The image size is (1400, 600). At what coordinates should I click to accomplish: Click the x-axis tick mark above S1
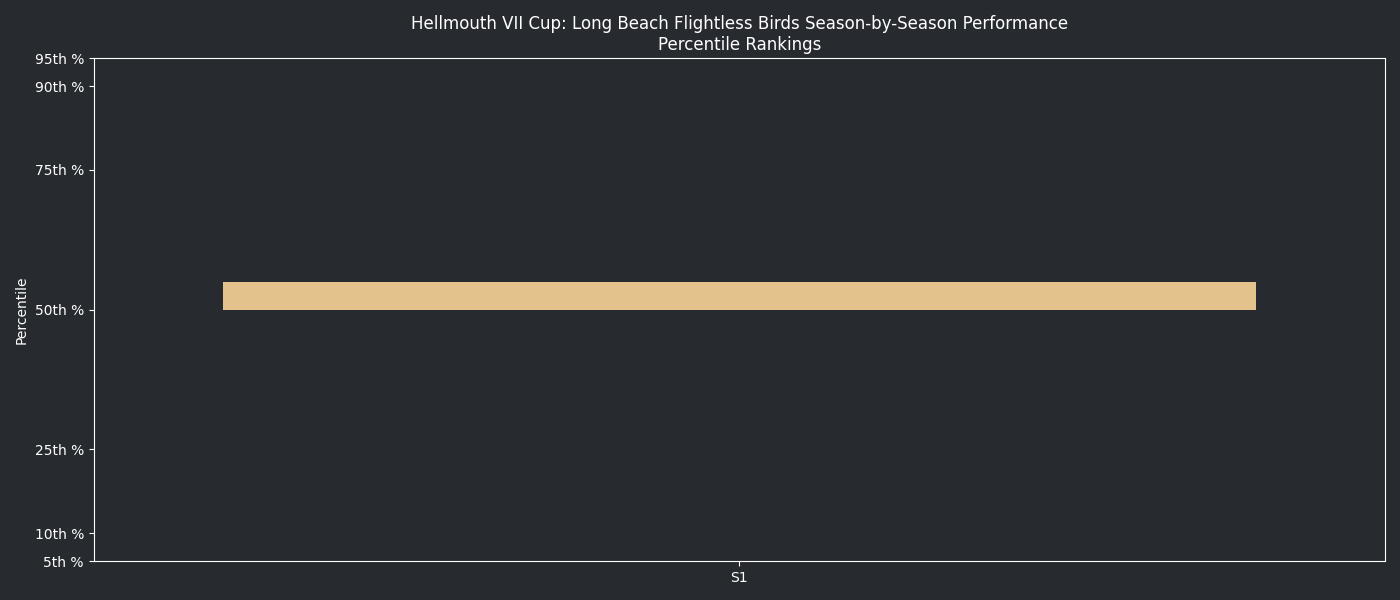click(x=739, y=564)
